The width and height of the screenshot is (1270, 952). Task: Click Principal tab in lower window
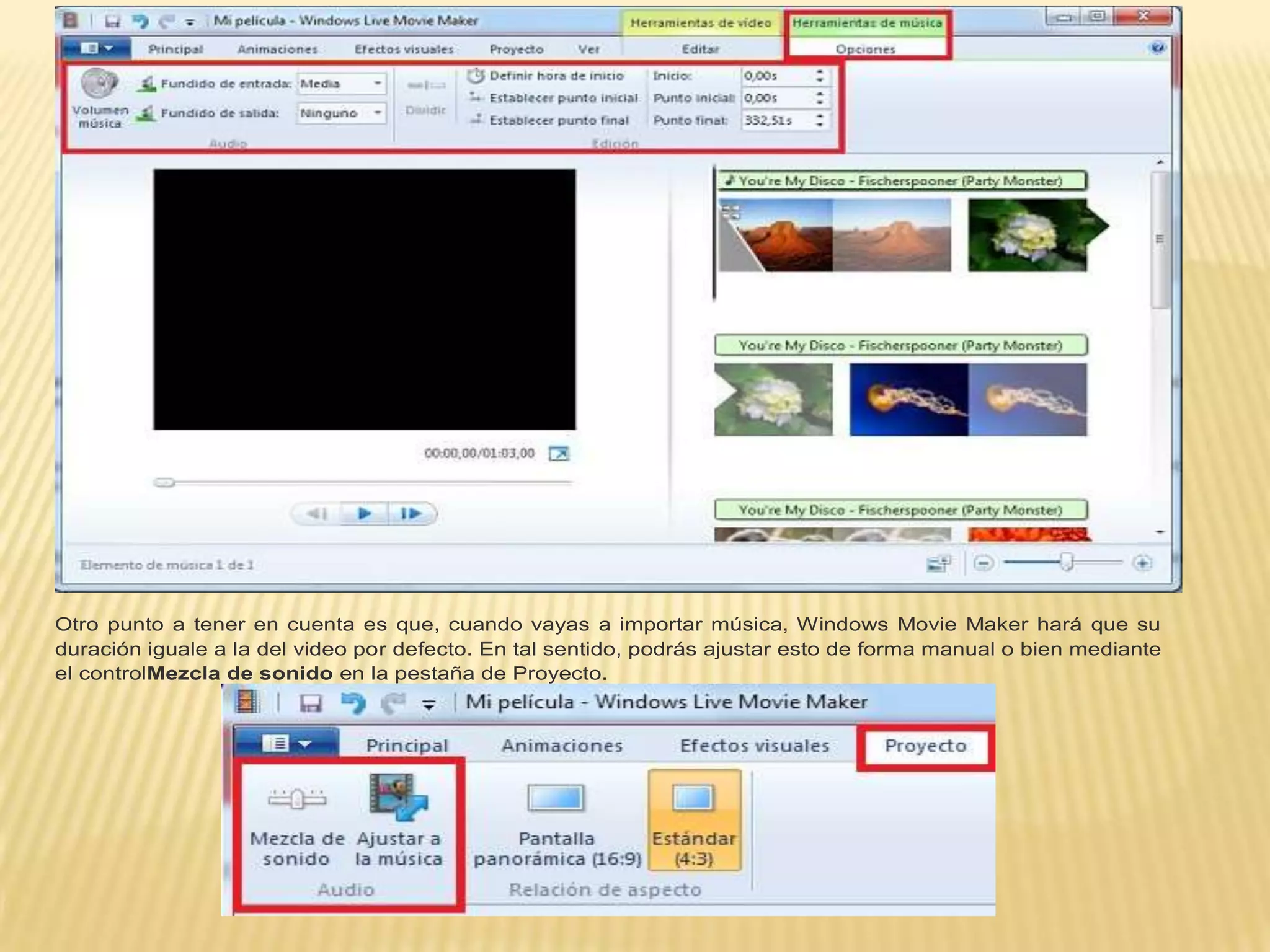coord(407,746)
